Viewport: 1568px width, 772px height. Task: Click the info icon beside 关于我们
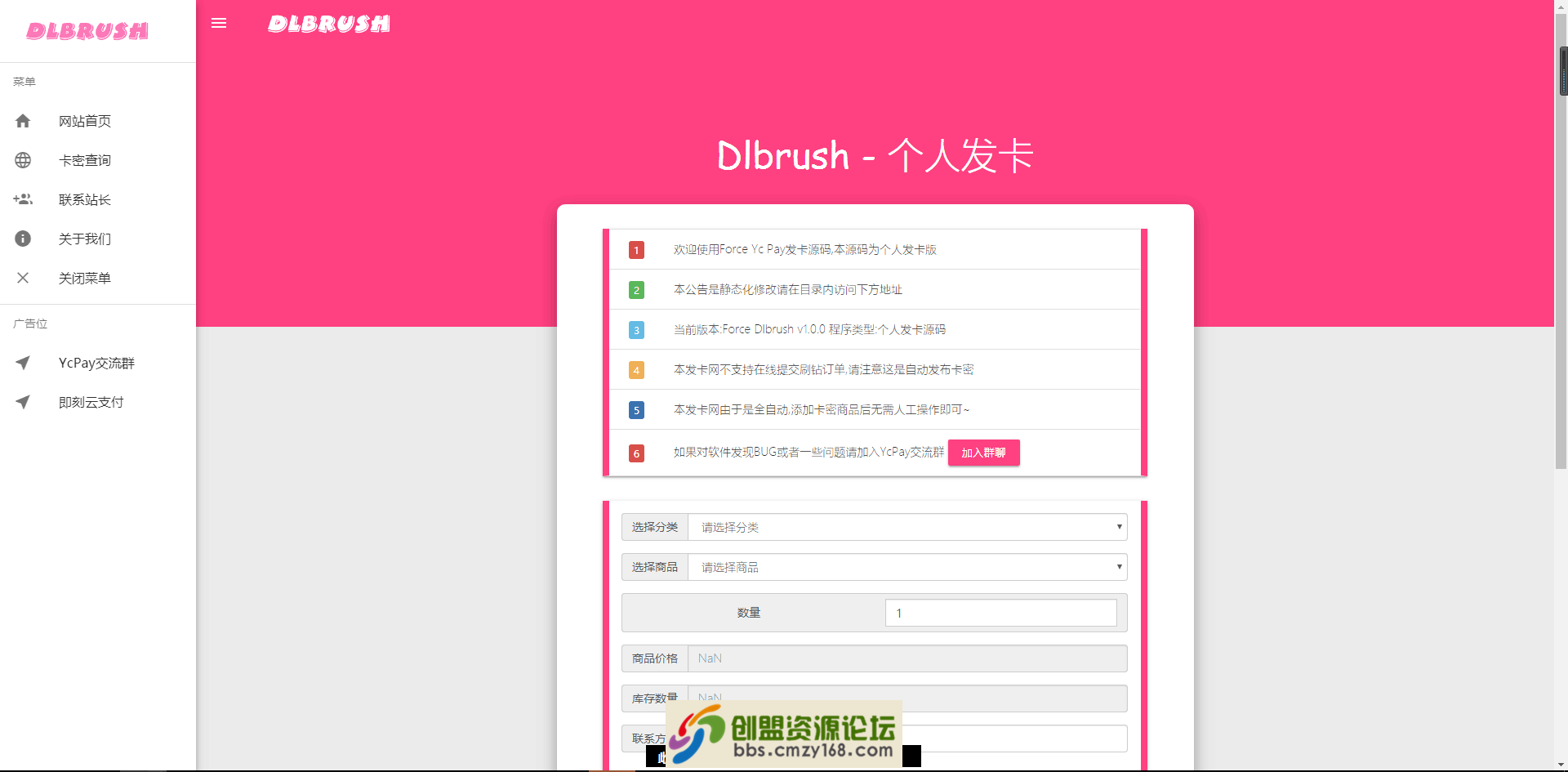coord(23,239)
